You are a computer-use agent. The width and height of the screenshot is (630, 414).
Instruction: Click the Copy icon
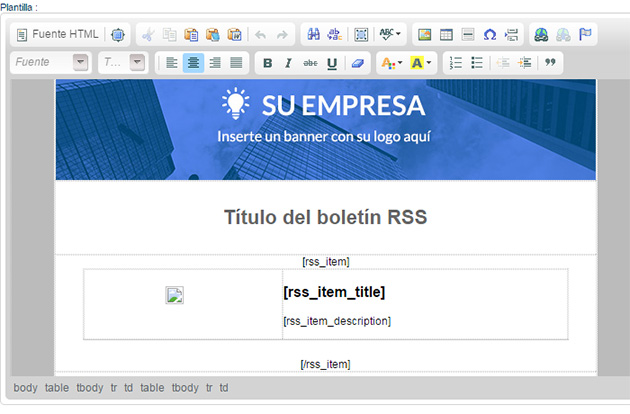[x=170, y=35]
